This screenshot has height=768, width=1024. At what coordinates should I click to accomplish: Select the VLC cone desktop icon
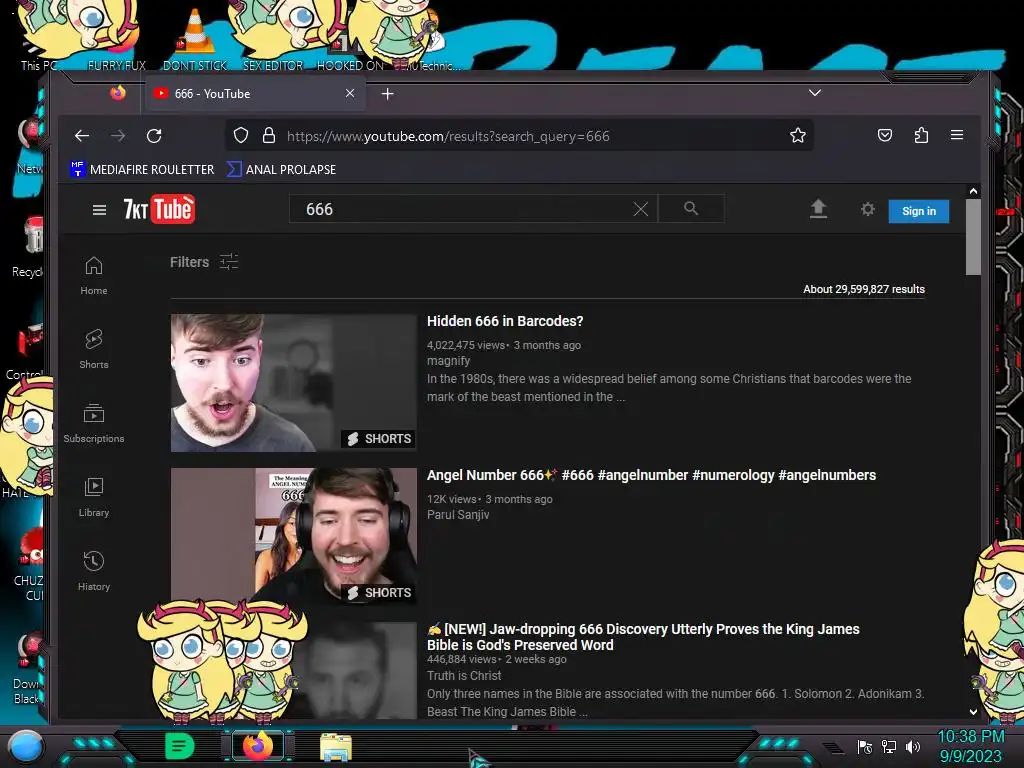point(194,39)
